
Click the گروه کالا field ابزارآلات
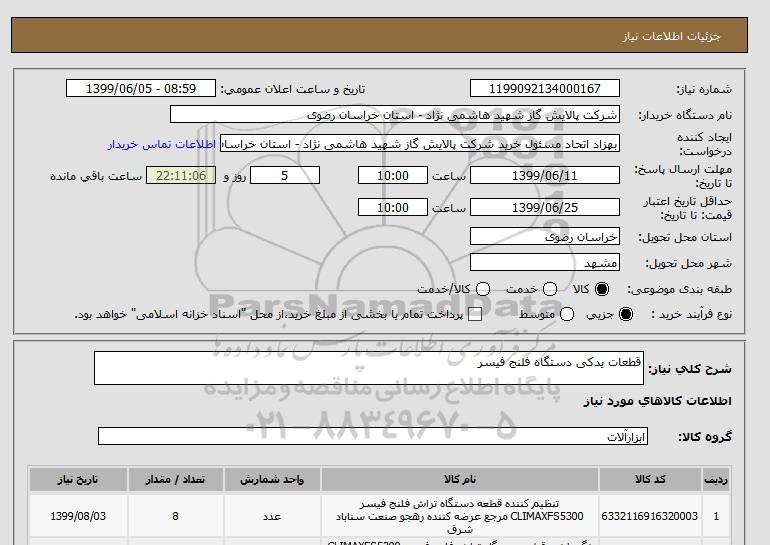(x=373, y=436)
